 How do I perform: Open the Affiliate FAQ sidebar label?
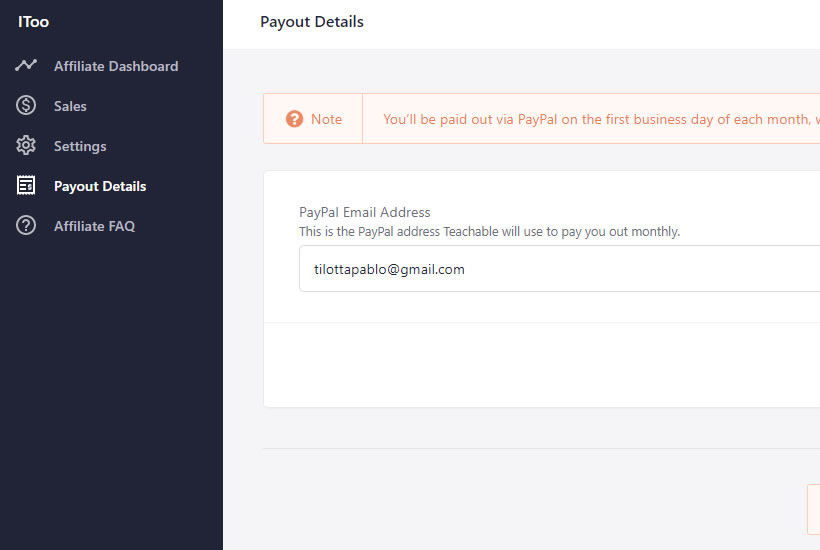(95, 226)
